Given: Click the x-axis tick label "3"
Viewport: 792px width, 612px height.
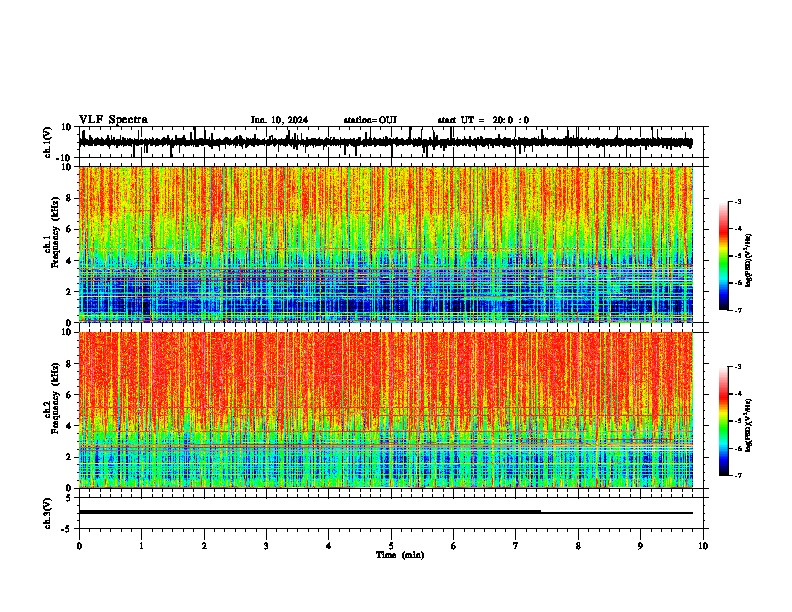Looking at the screenshot, I should pos(266,546).
